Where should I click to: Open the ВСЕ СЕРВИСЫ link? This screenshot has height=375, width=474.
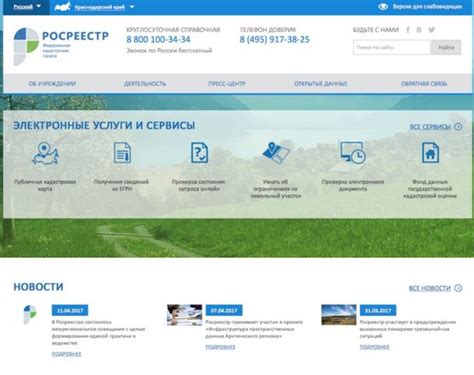[x=430, y=127]
